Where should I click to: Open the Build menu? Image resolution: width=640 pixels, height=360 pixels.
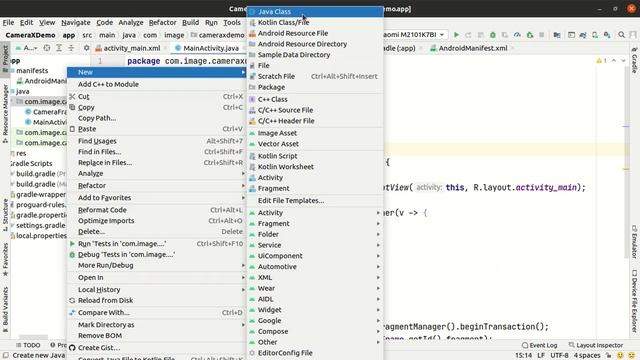[190, 22]
